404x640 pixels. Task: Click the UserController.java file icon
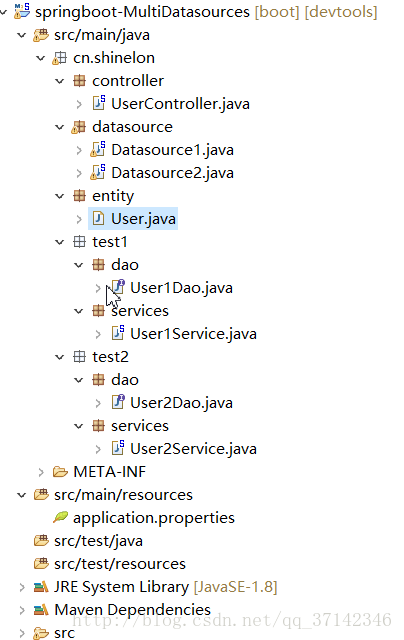pos(99,103)
